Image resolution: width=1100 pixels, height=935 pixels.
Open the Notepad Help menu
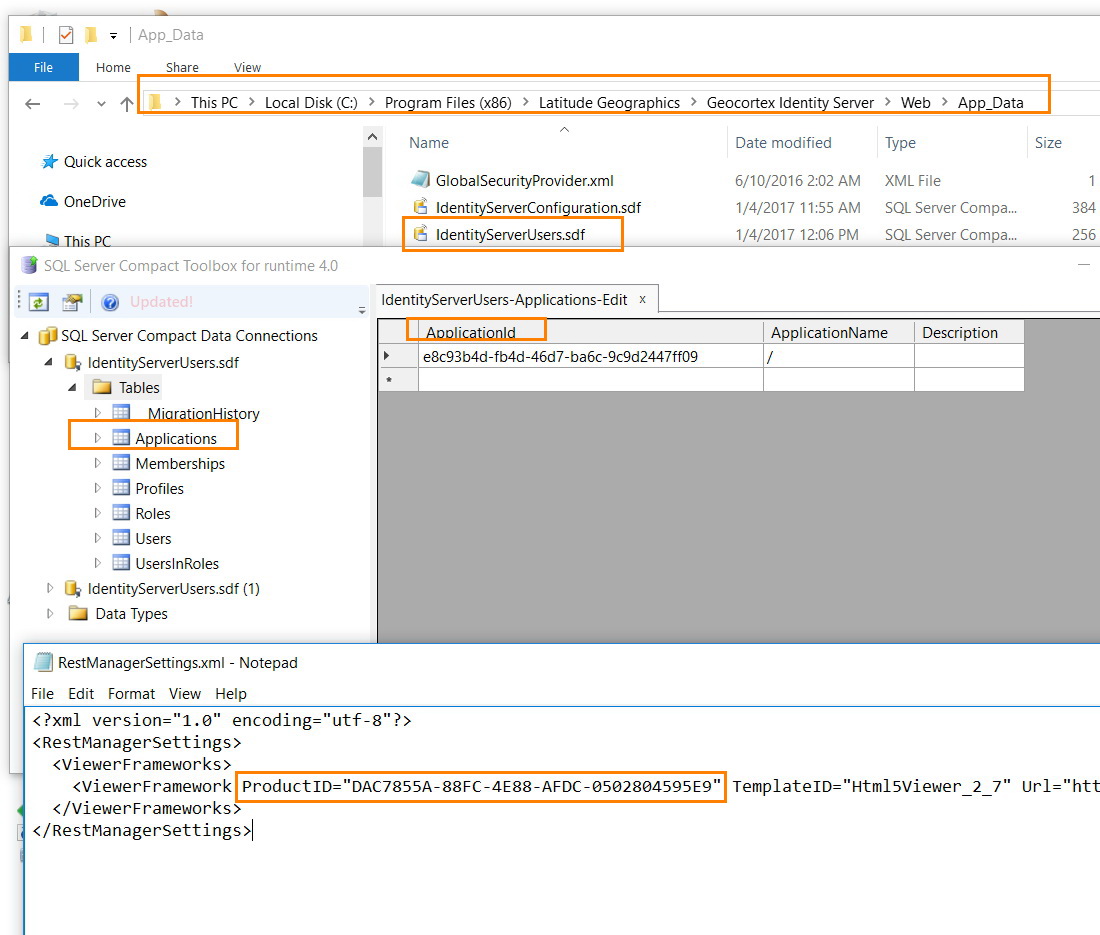click(231, 694)
